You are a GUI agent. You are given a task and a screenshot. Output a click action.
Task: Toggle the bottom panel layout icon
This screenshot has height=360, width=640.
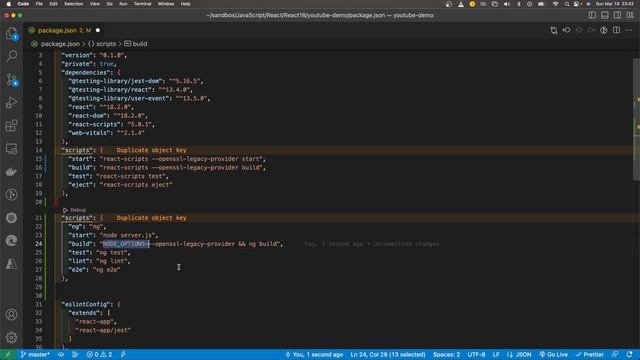point(605,16)
